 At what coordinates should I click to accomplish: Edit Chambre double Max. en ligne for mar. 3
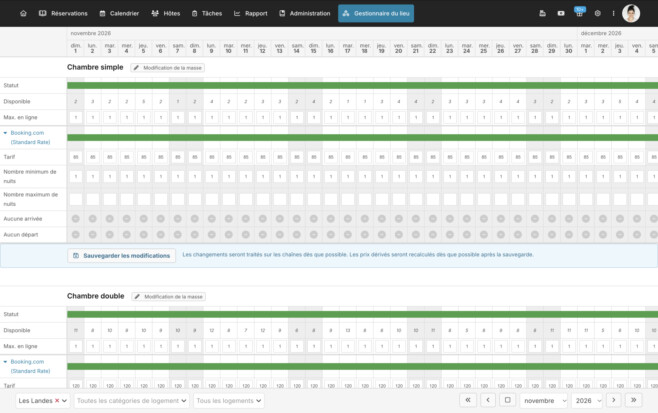(110, 346)
